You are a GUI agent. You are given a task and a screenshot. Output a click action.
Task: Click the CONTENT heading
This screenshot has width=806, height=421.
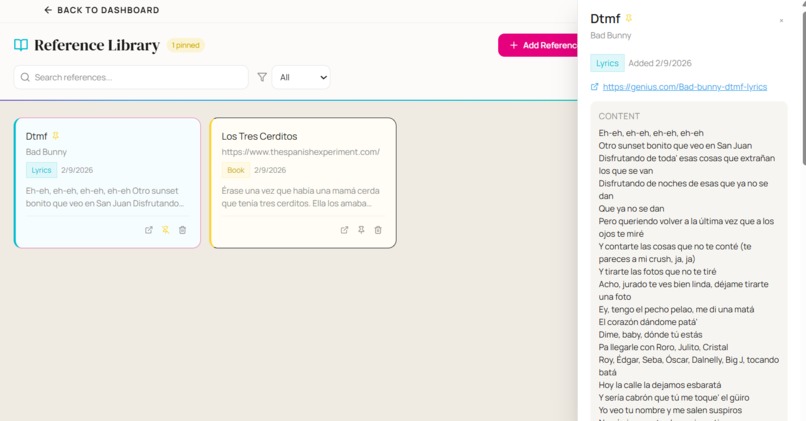(x=619, y=116)
